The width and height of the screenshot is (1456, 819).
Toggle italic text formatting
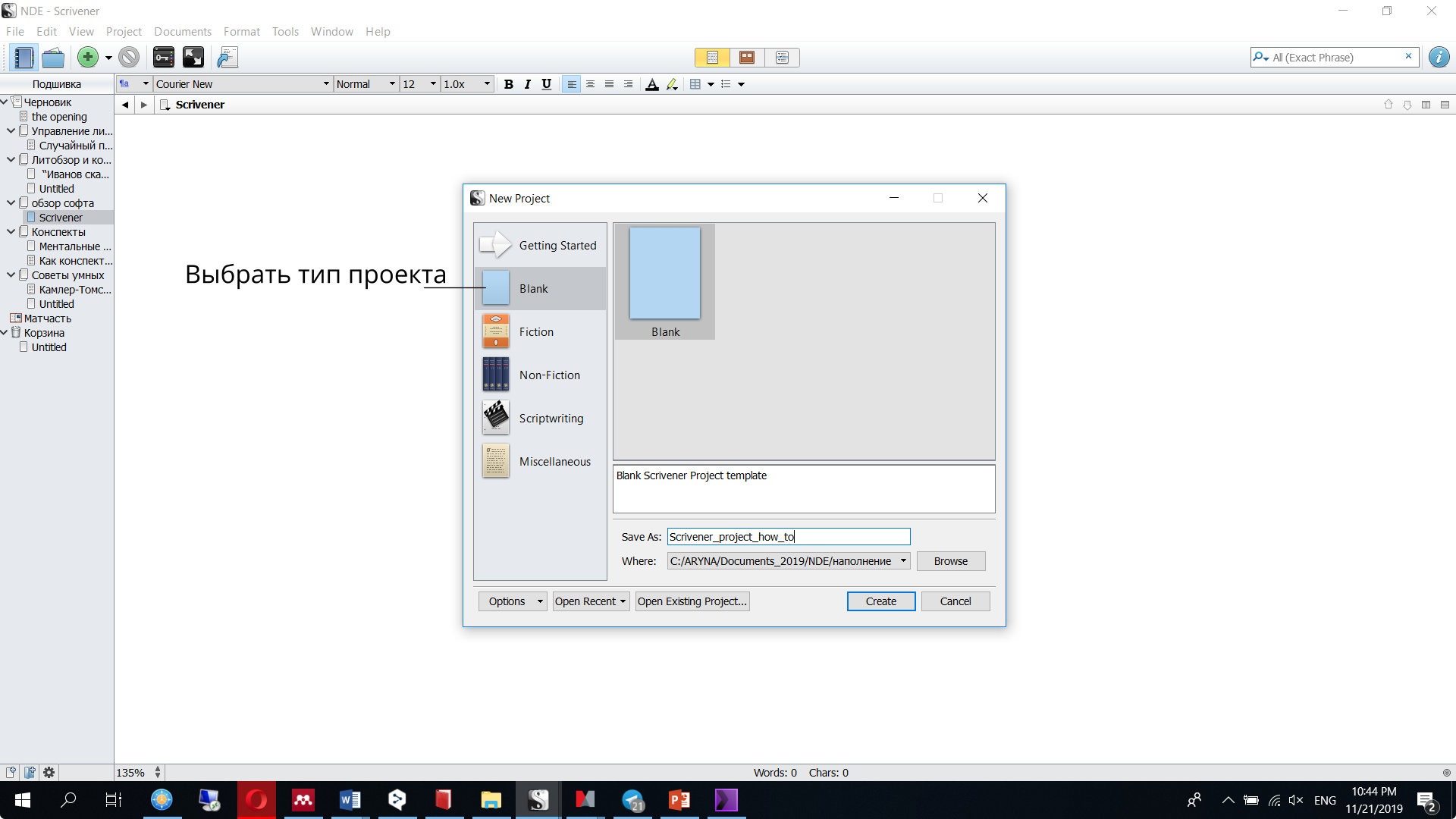coord(527,84)
